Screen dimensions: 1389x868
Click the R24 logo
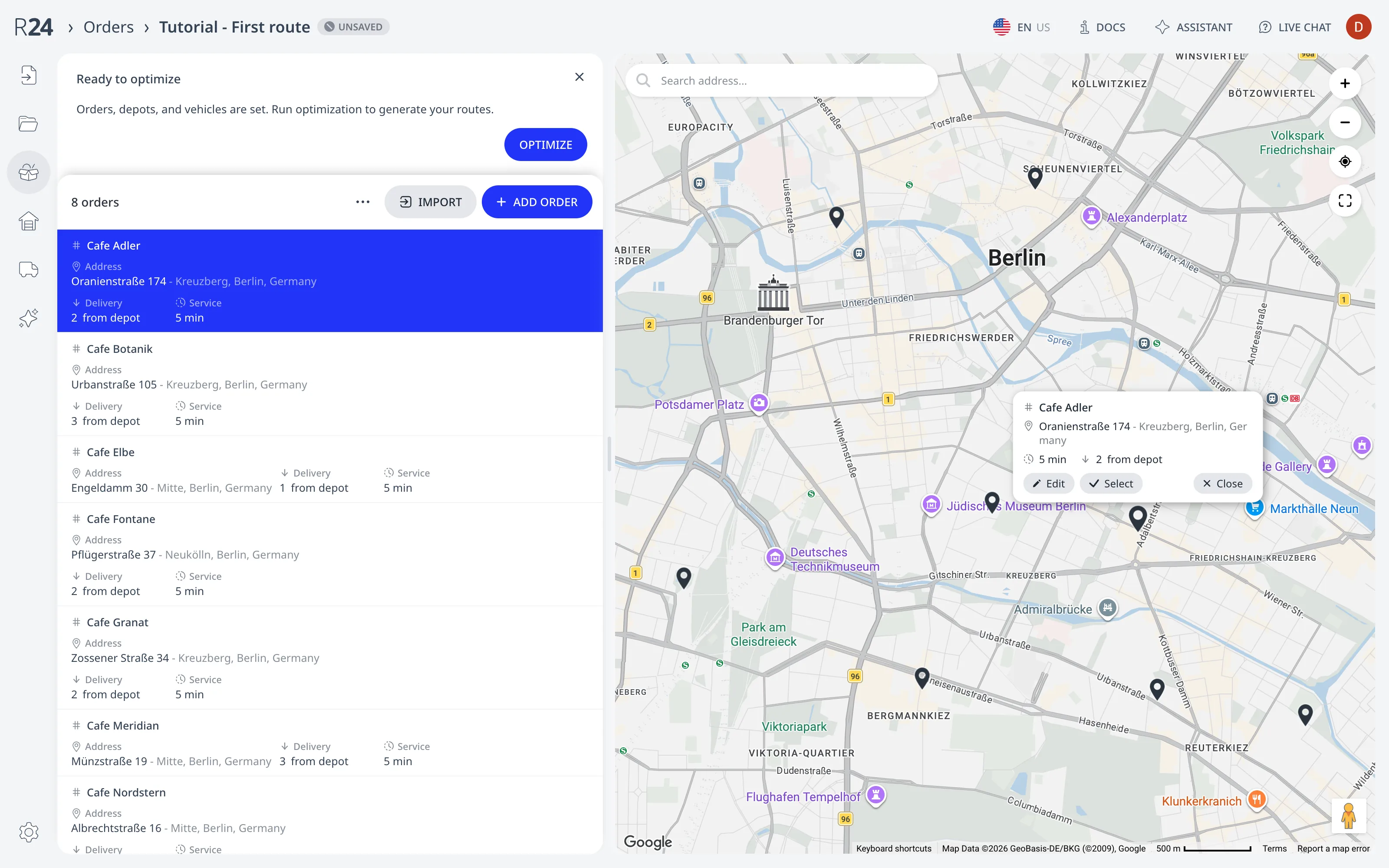[x=33, y=27]
